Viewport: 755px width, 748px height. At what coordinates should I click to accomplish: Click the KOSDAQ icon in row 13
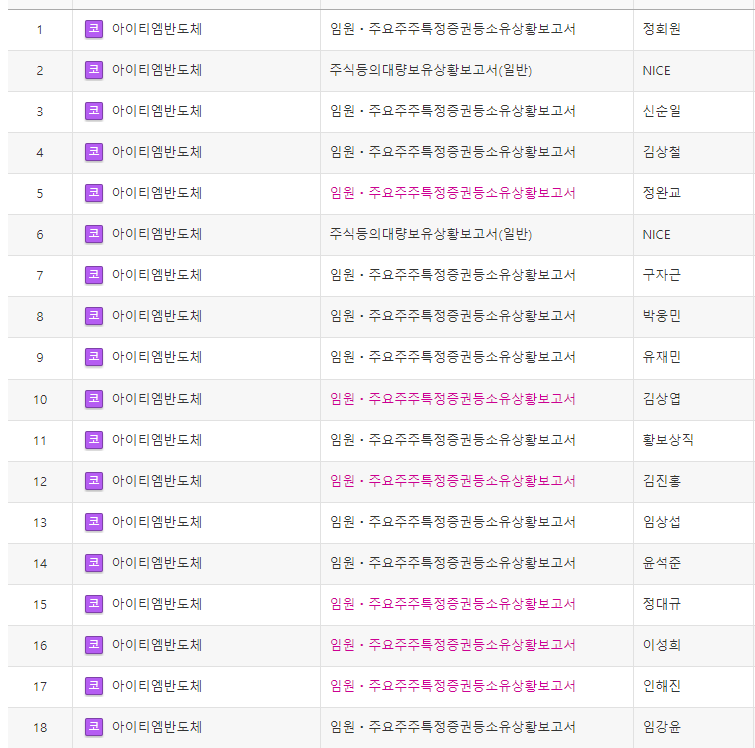click(94, 521)
